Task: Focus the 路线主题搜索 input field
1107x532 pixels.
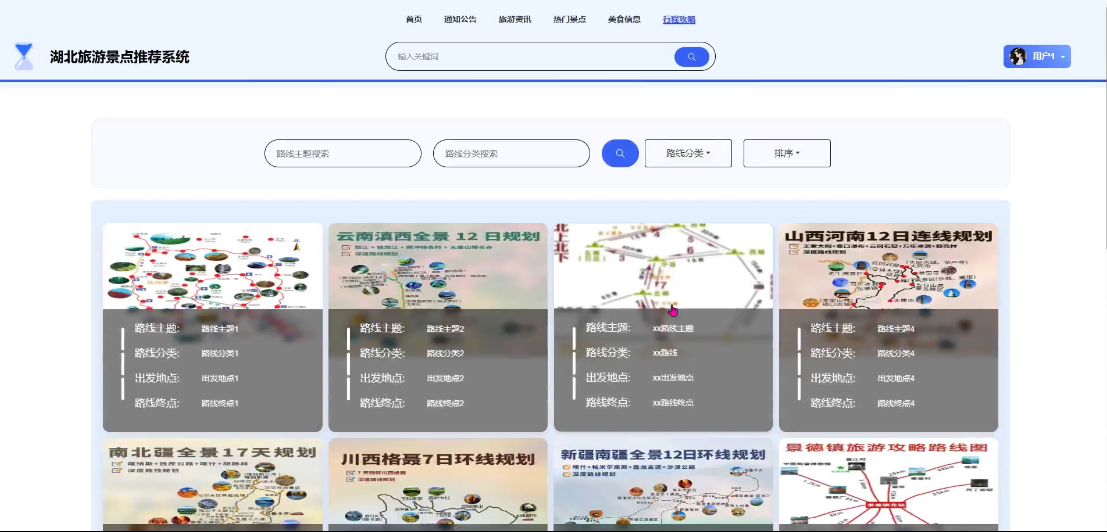Action: click(x=342, y=153)
